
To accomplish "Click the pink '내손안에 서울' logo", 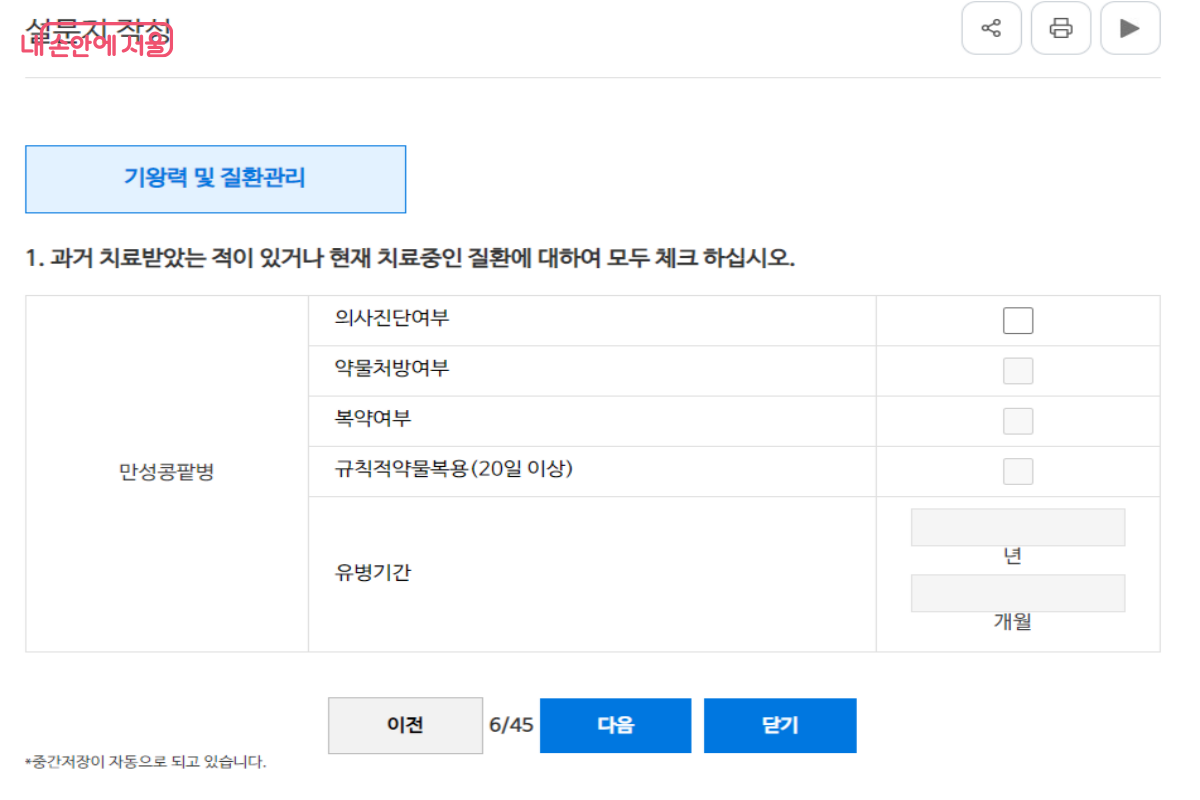I will [97, 43].
